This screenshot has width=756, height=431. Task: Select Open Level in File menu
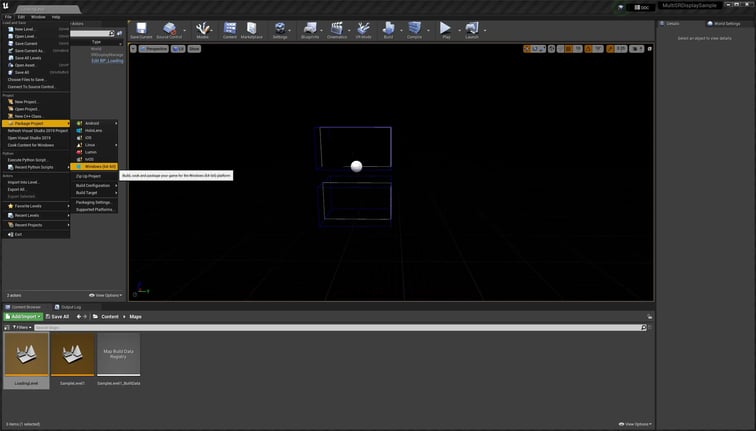click(x=36, y=36)
